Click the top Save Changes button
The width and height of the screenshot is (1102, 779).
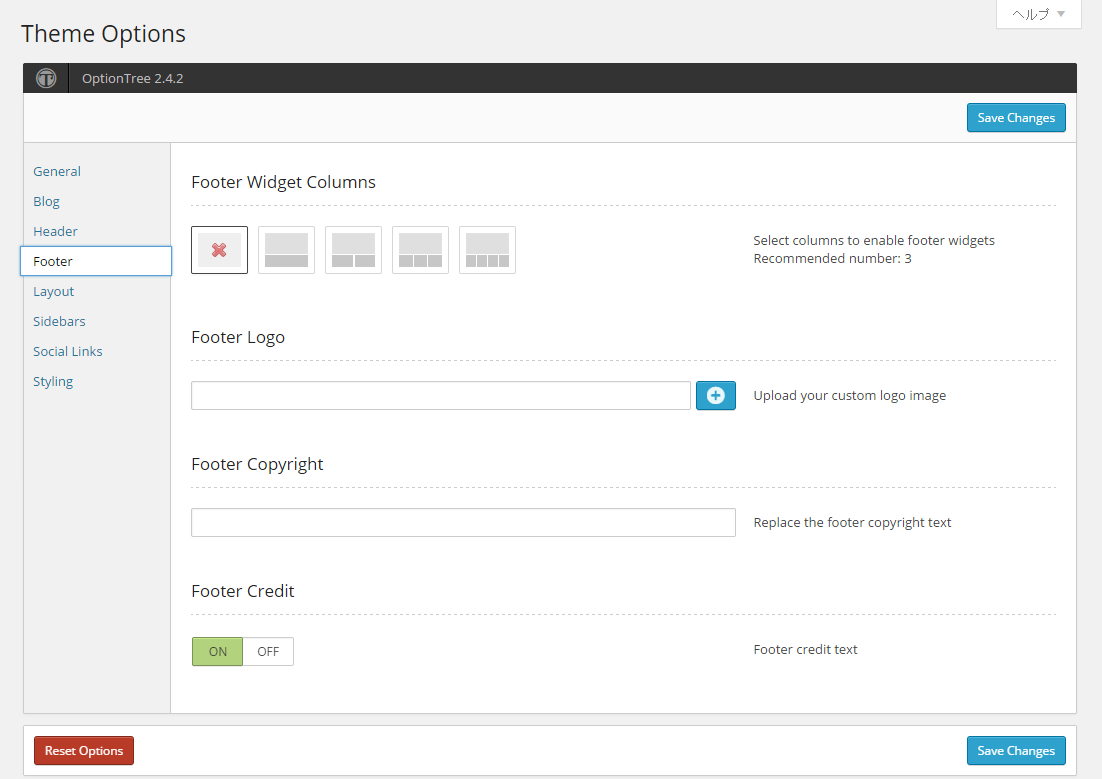click(1016, 117)
